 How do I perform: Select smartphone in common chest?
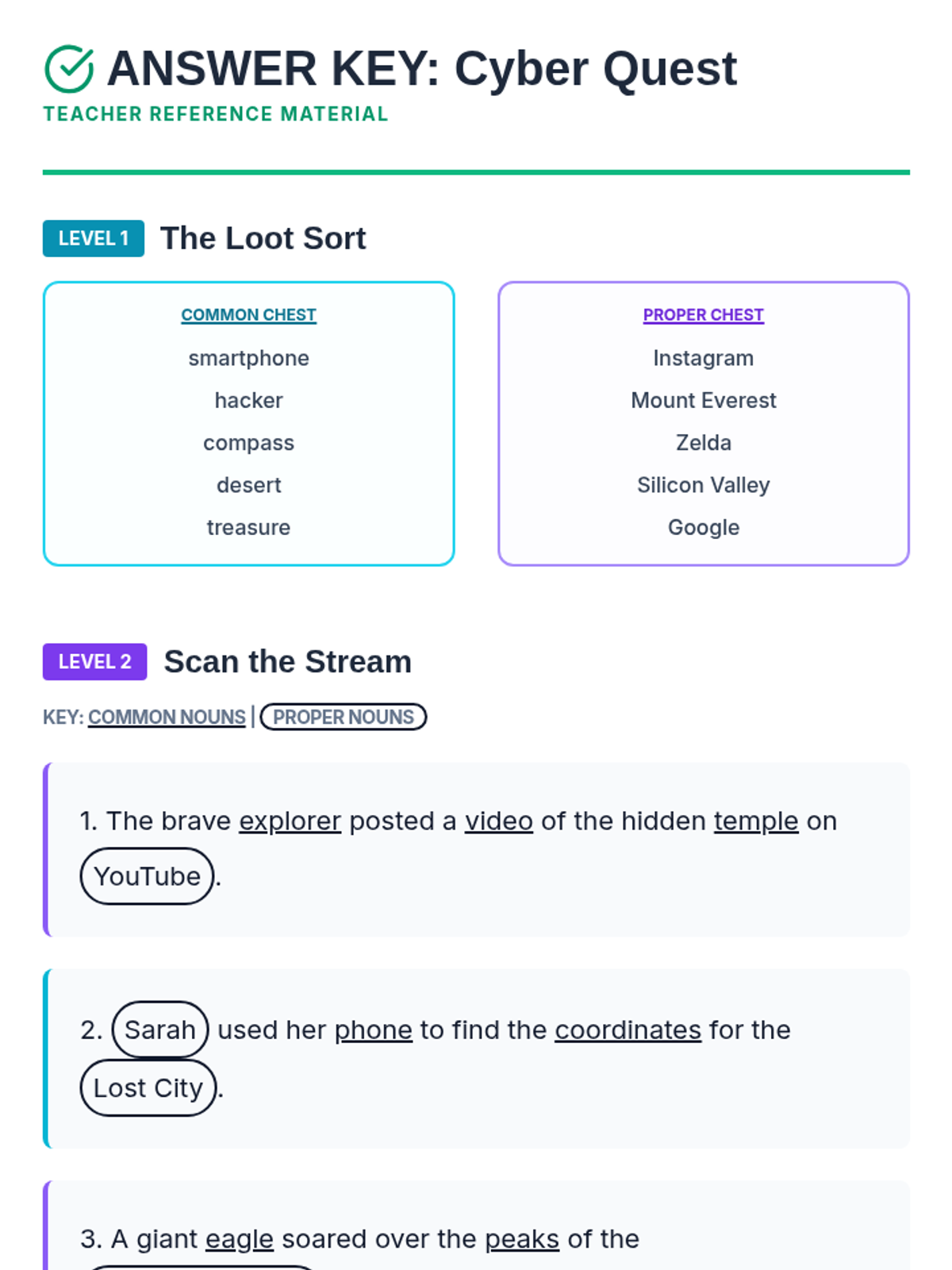coord(248,358)
